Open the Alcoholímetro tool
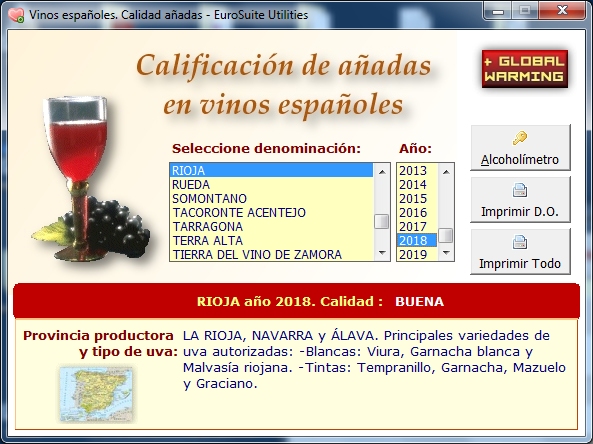Image resolution: width=593 pixels, height=444 pixels. pyautogui.click(x=520, y=147)
